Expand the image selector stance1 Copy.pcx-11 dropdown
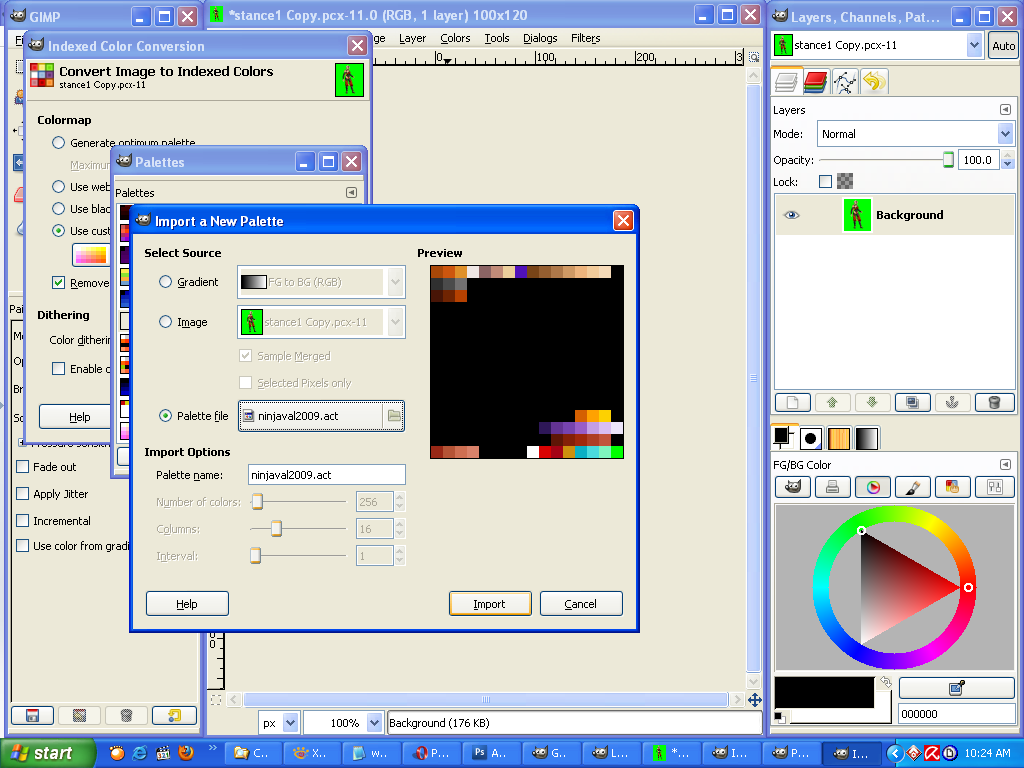Viewport: 1024px width, 768px height. tap(974, 46)
